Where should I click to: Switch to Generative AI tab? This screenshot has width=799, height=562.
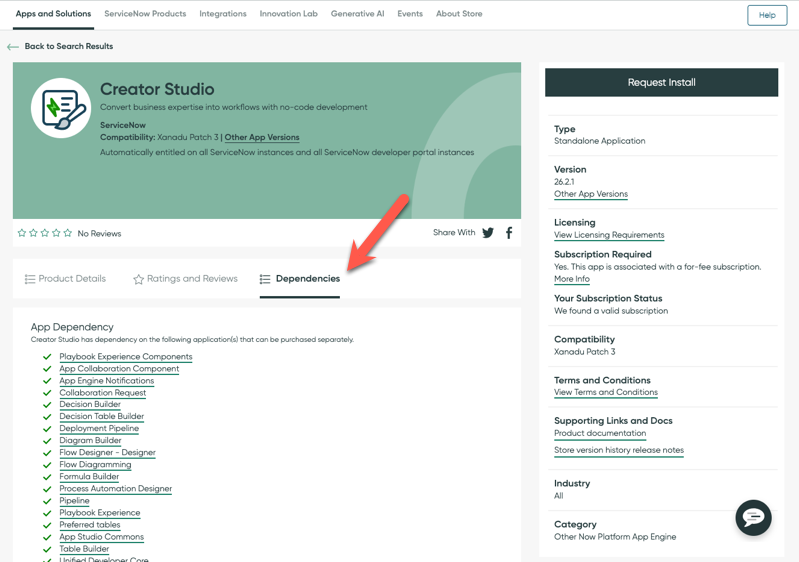[x=357, y=14]
